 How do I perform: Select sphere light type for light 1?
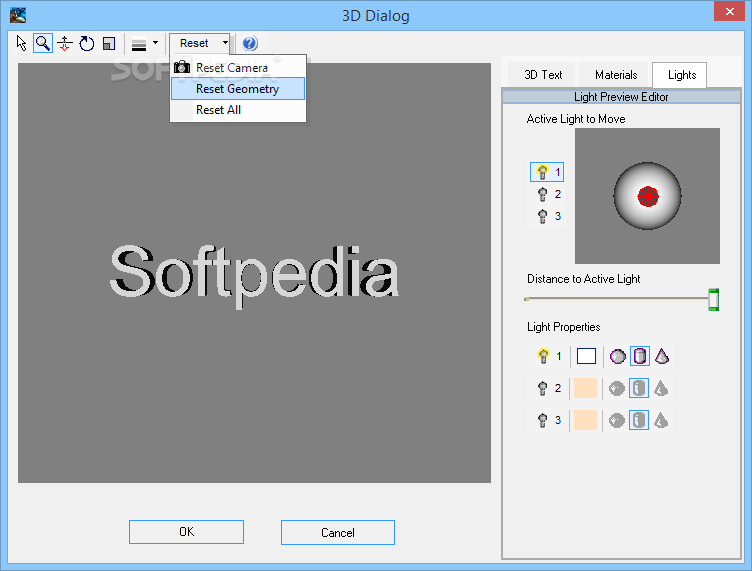617,357
